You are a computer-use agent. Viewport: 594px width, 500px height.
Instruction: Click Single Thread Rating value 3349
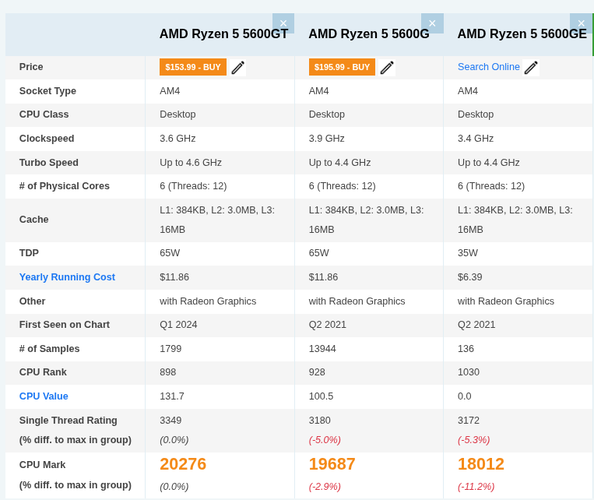pyautogui.click(x=170, y=420)
